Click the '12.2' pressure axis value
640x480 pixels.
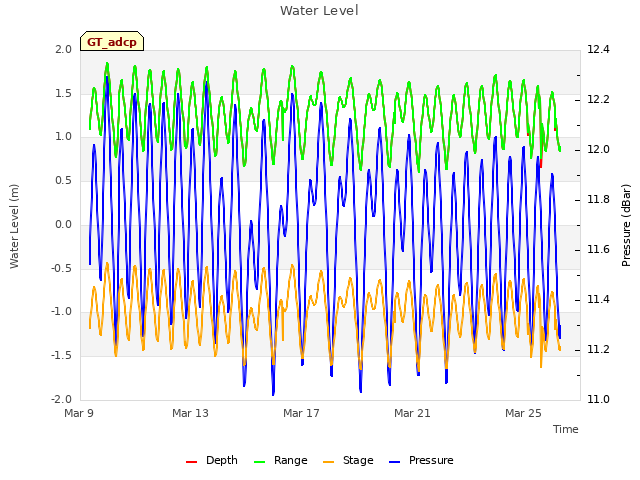point(598,99)
